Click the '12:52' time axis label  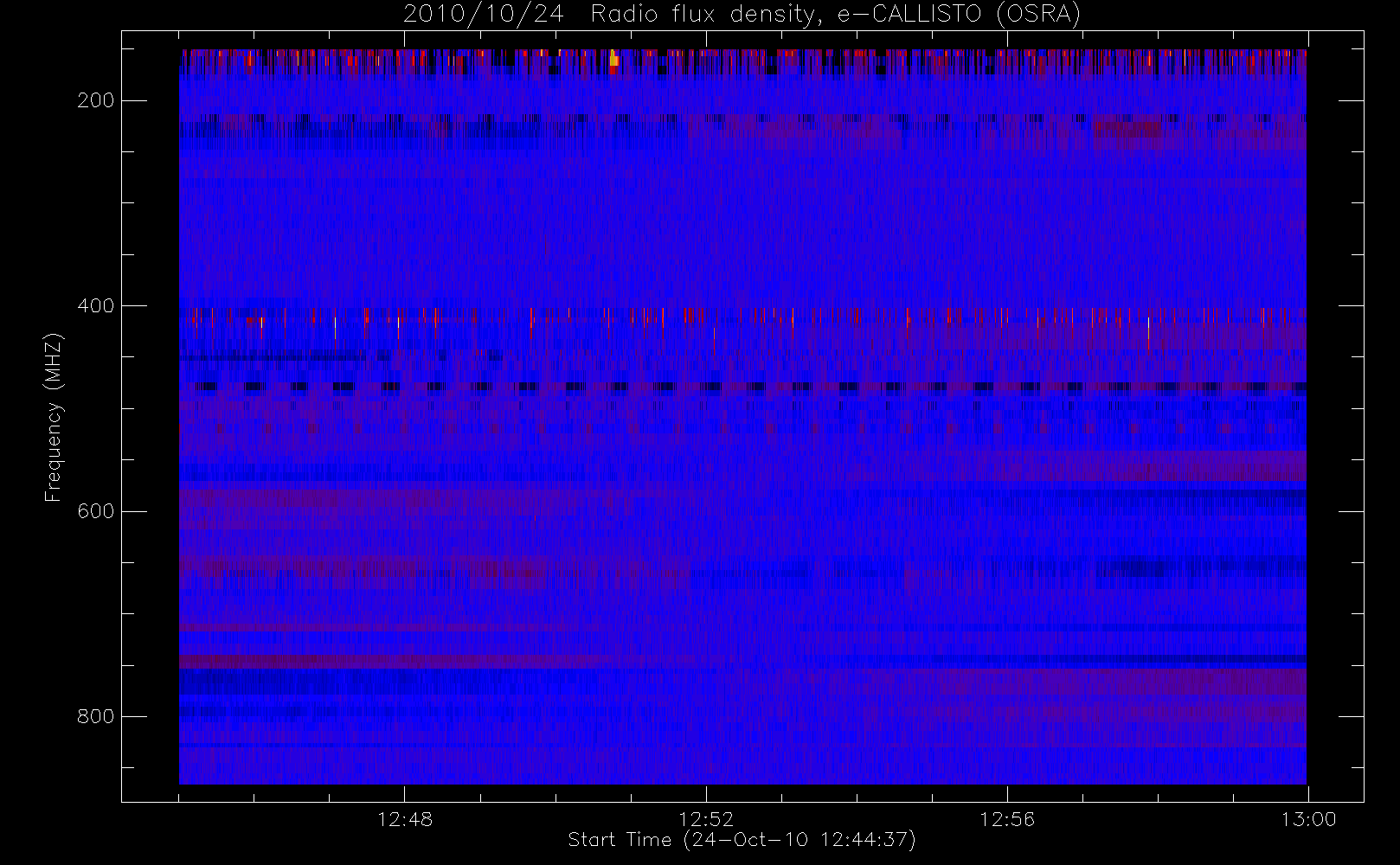pyautogui.click(x=706, y=819)
